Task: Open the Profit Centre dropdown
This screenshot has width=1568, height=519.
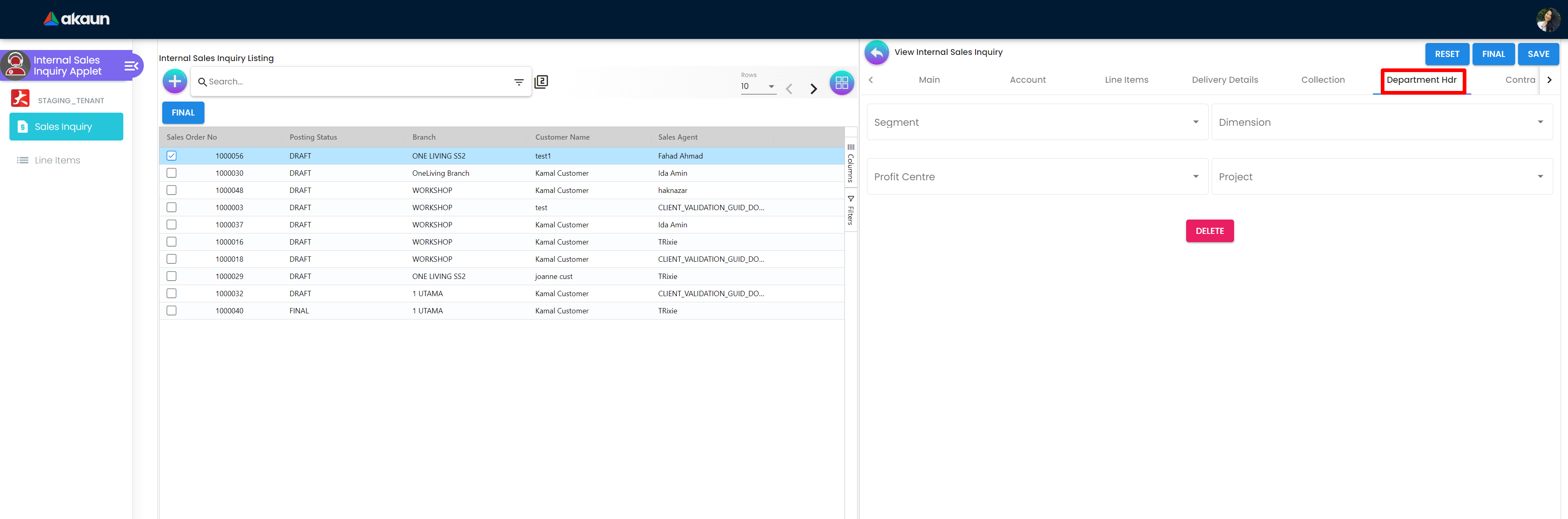Action: pyautogui.click(x=1037, y=177)
